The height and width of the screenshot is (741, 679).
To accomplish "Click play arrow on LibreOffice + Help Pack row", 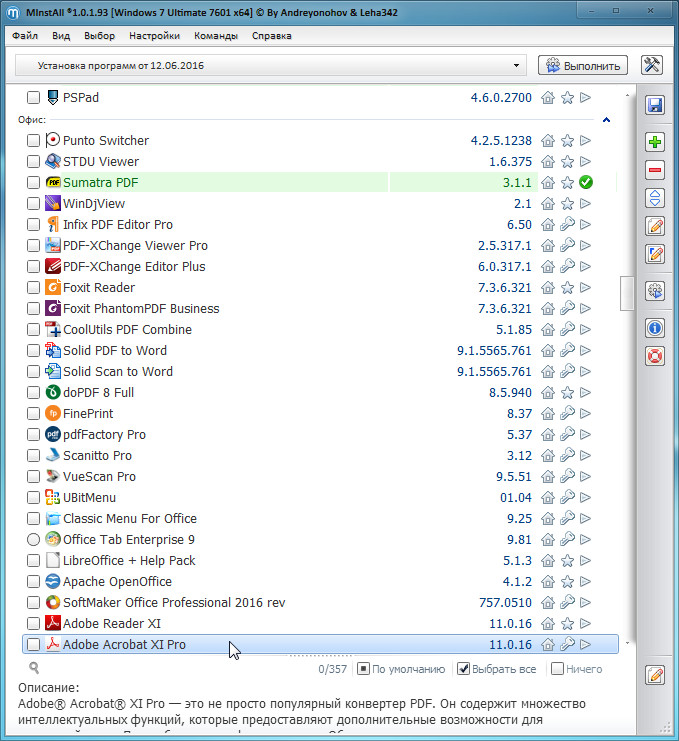I will click(x=585, y=560).
